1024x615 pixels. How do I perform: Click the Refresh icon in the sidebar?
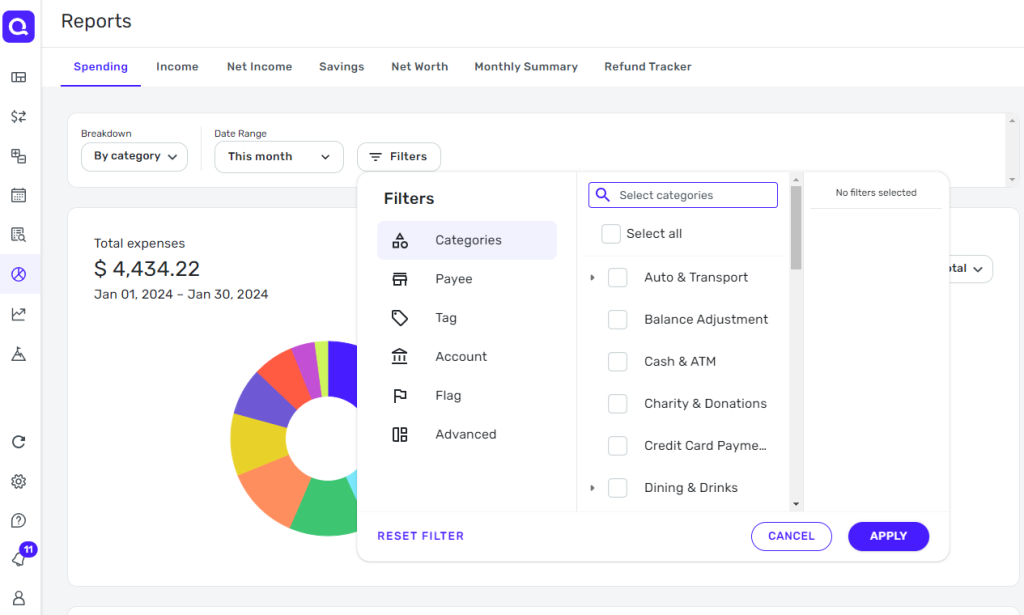click(18, 441)
